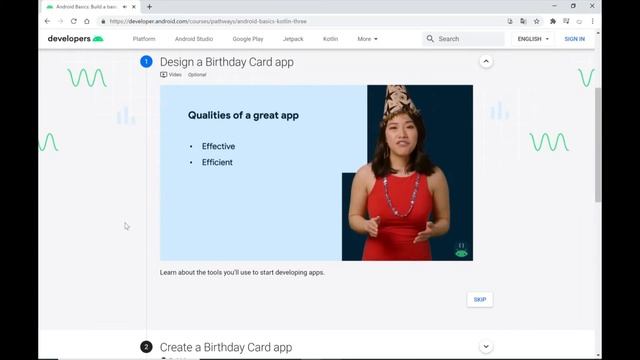Click the translate page icon
This screenshot has height=360, width=640.
coord(523,21)
